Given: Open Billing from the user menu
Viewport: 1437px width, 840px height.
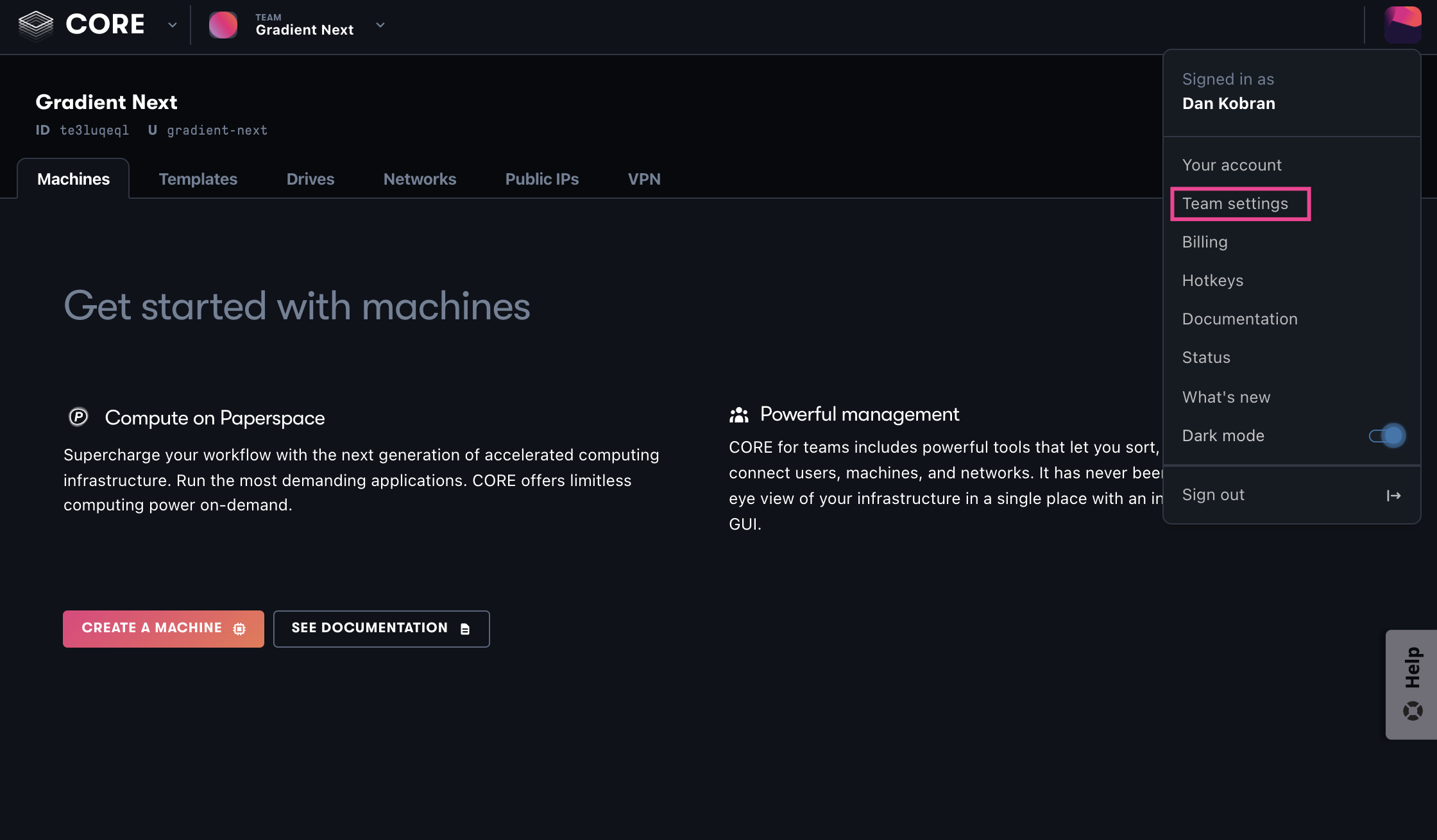Looking at the screenshot, I should (x=1205, y=242).
